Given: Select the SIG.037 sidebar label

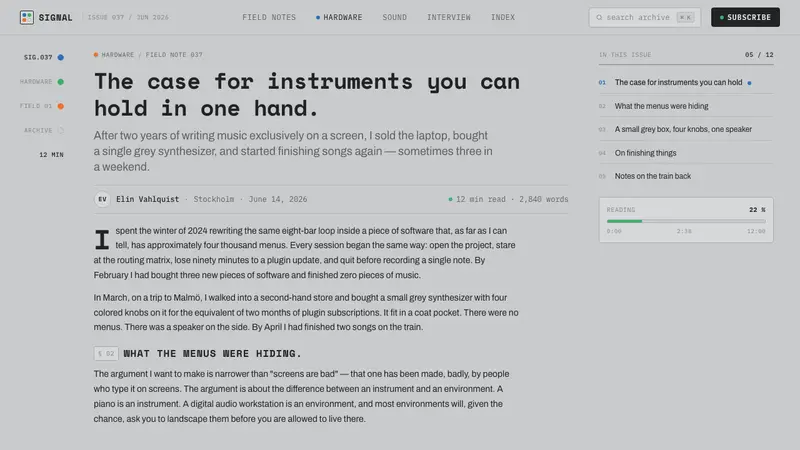Looking at the screenshot, I should (38, 57).
